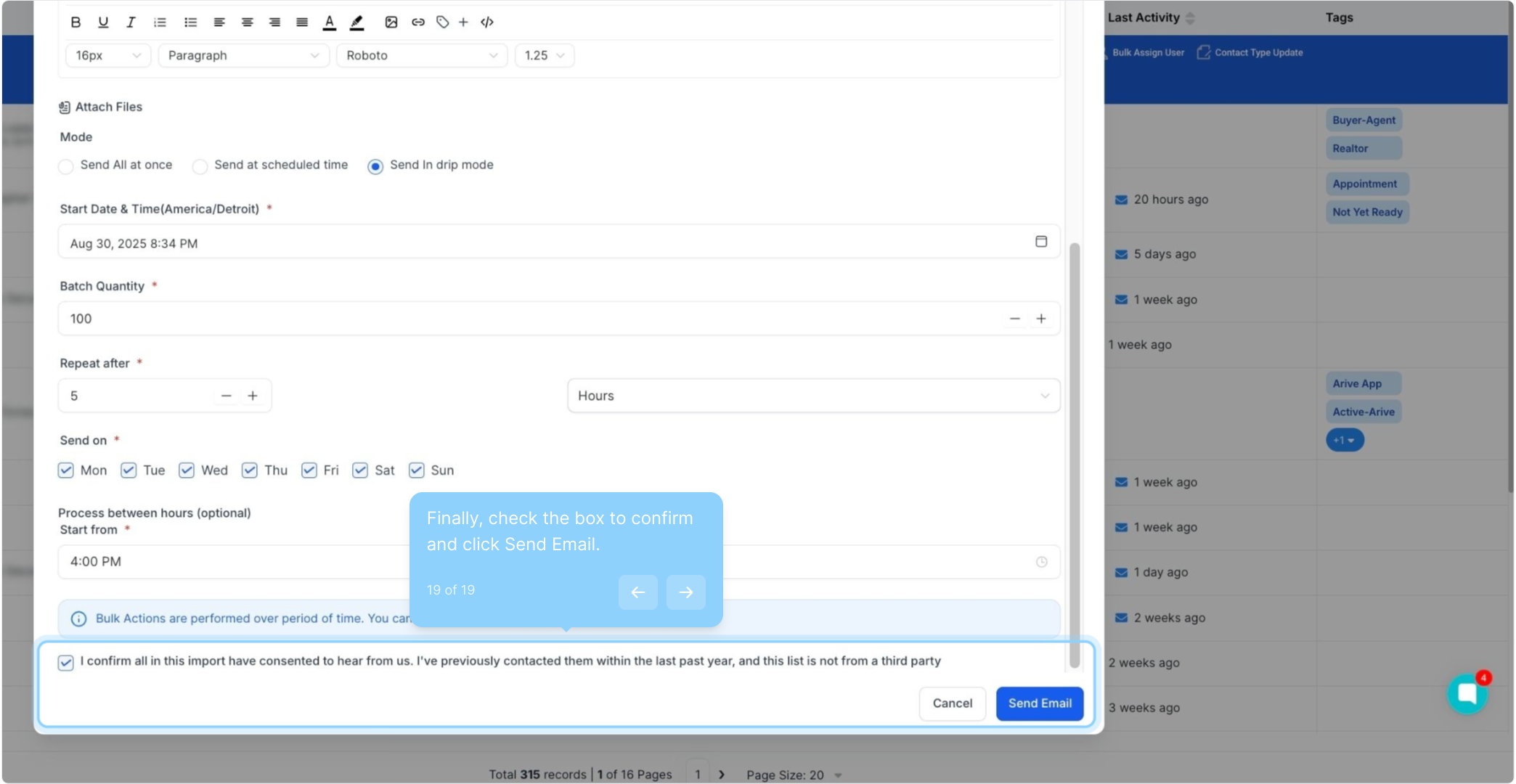Click the insert link icon

click(417, 22)
